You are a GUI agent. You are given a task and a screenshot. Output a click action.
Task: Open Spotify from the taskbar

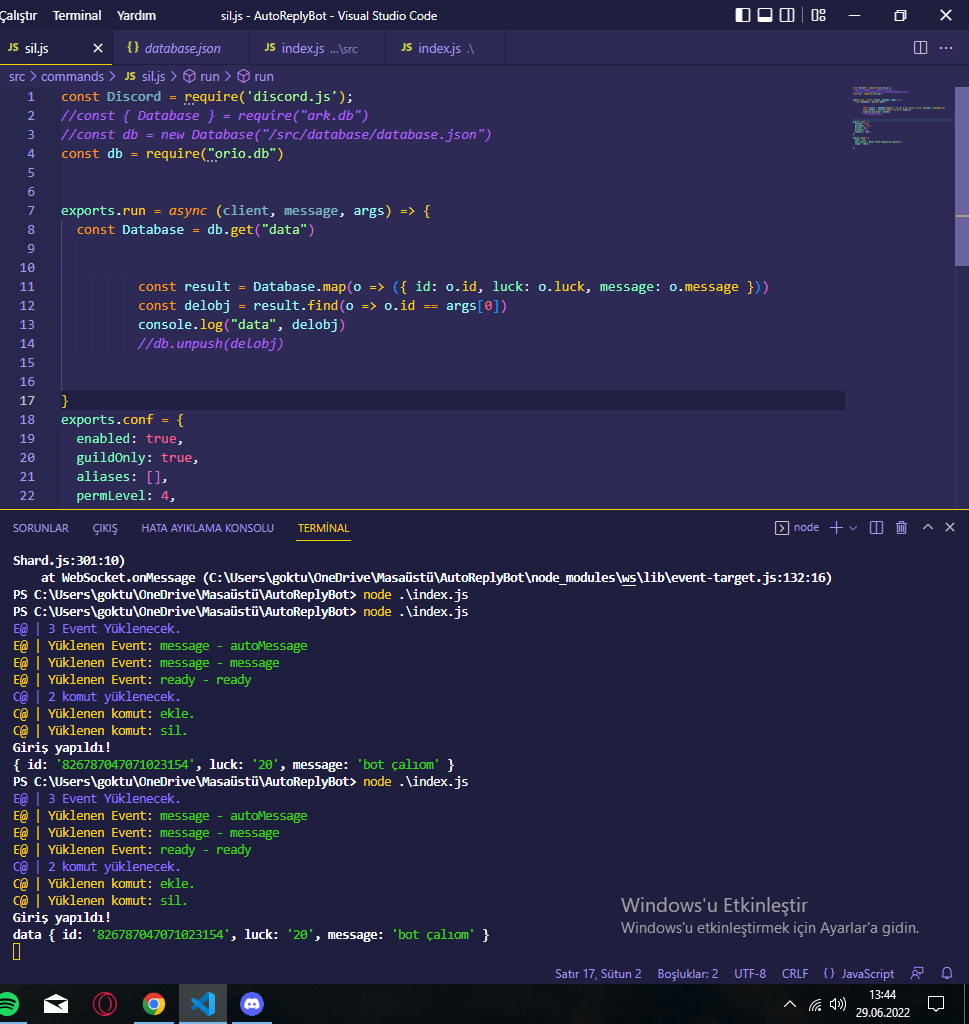tap(8, 1004)
